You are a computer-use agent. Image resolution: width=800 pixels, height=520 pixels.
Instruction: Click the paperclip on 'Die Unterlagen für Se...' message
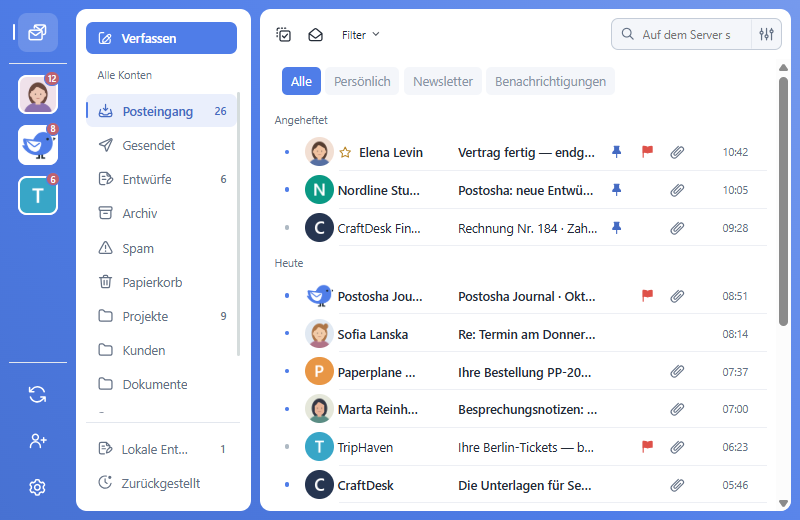coord(677,485)
